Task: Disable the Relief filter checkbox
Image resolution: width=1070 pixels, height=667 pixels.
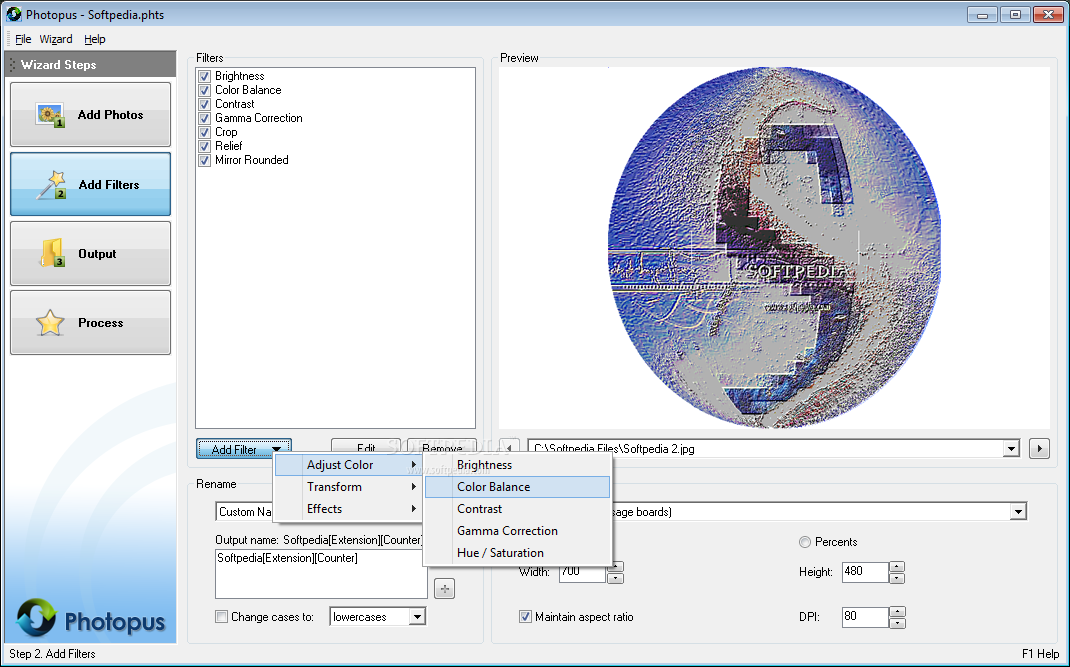Action: (204, 146)
